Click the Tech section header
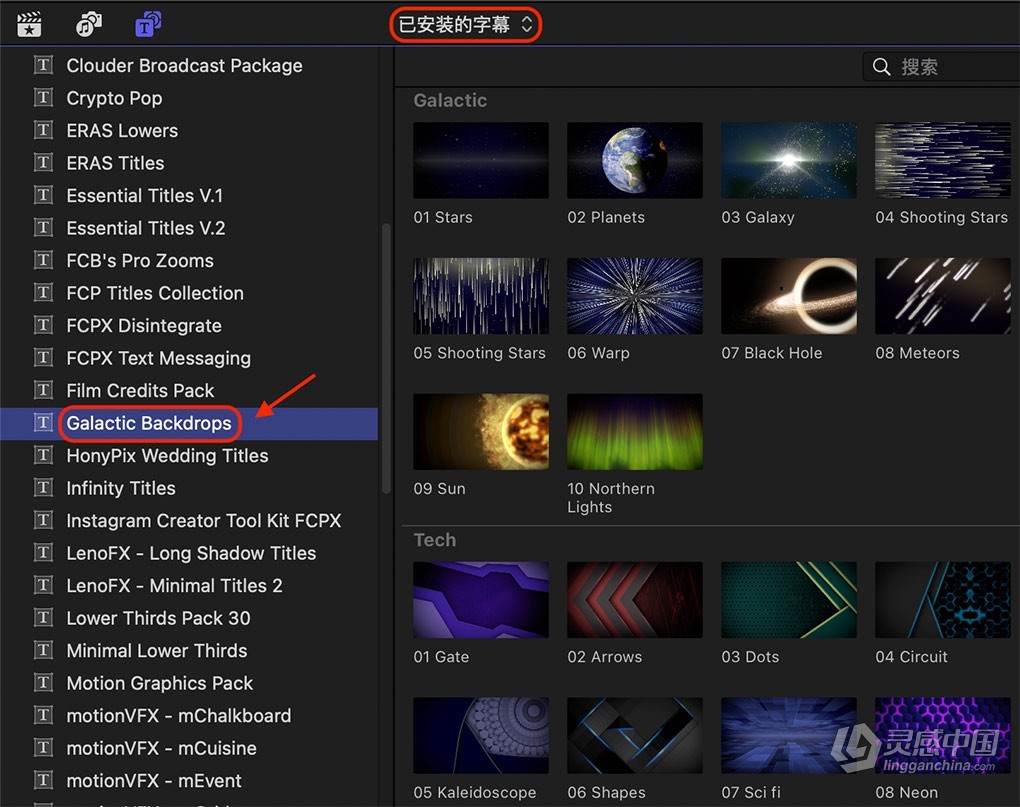 pos(435,540)
